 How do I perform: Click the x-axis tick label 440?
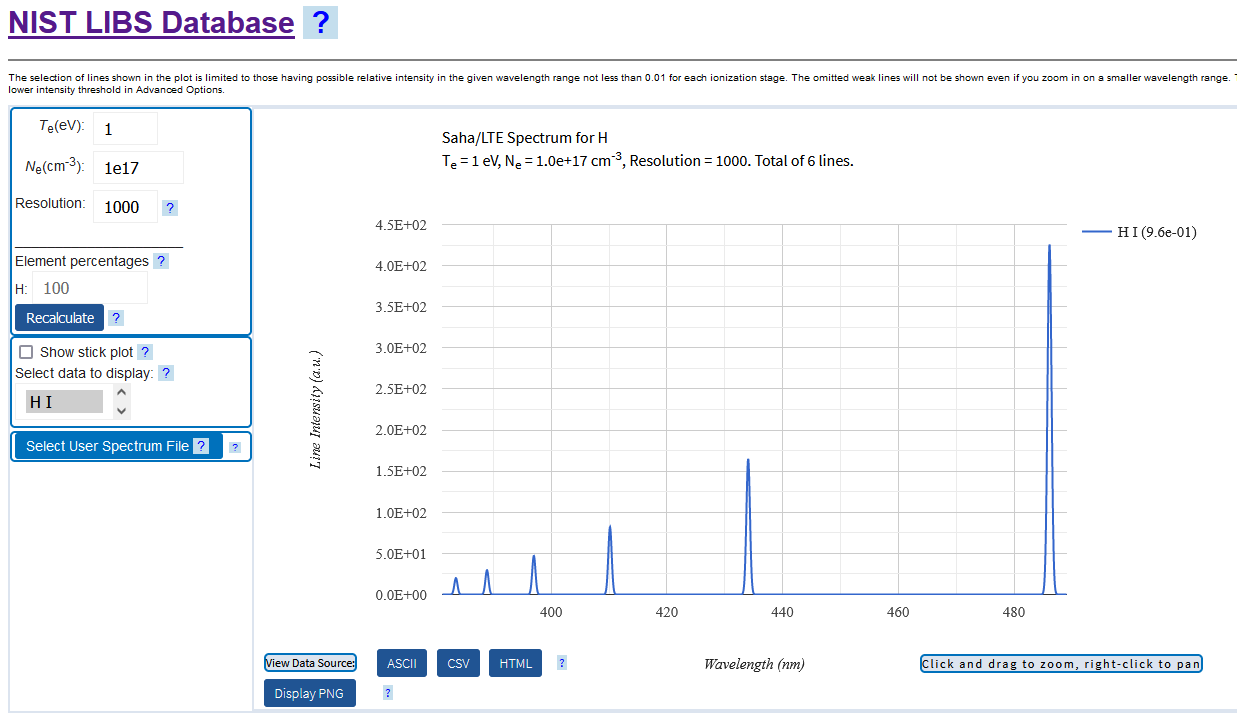point(782,612)
